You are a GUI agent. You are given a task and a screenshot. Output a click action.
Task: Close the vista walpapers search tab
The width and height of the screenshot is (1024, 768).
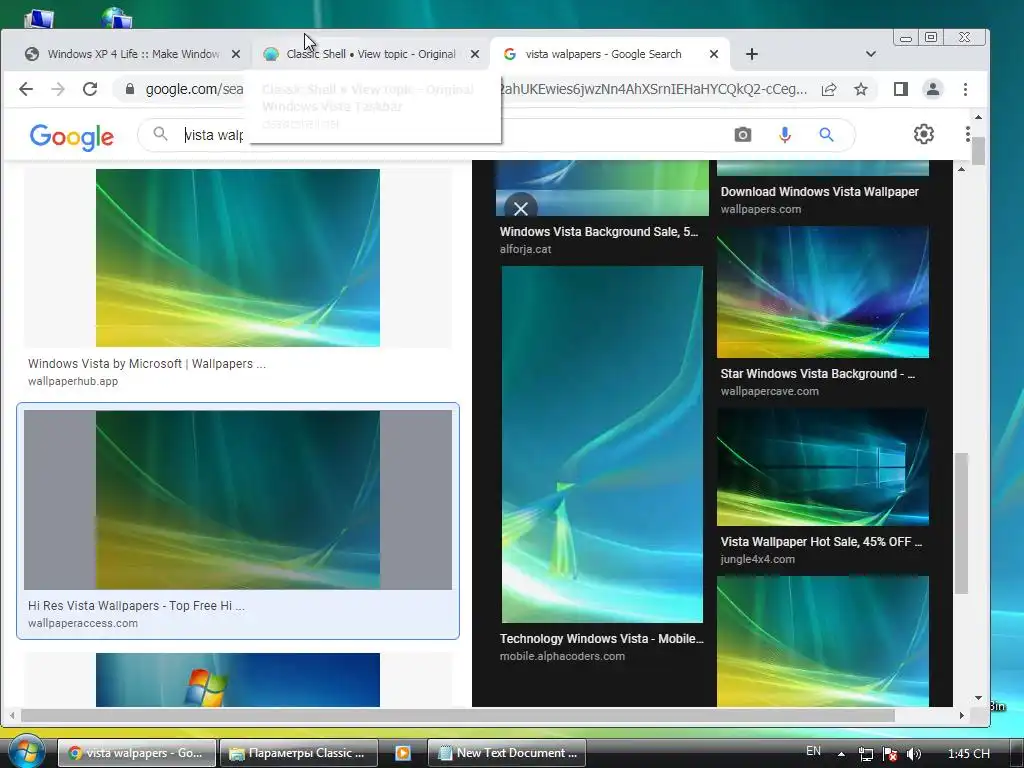714,54
